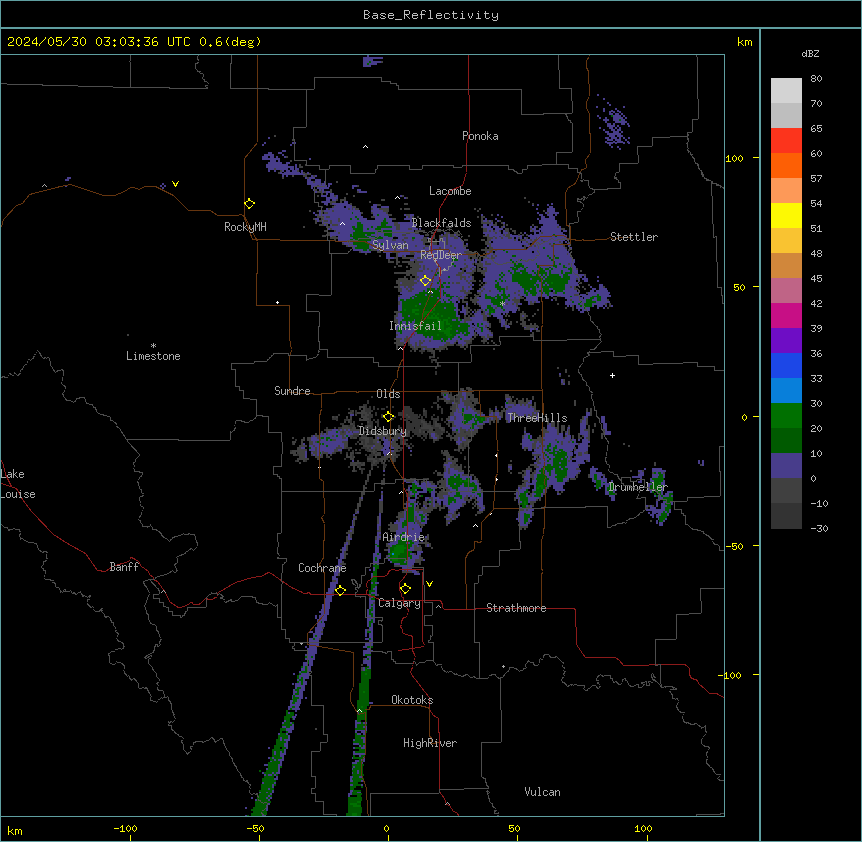Click the Limestone label
This screenshot has width=862, height=842.
153,356
